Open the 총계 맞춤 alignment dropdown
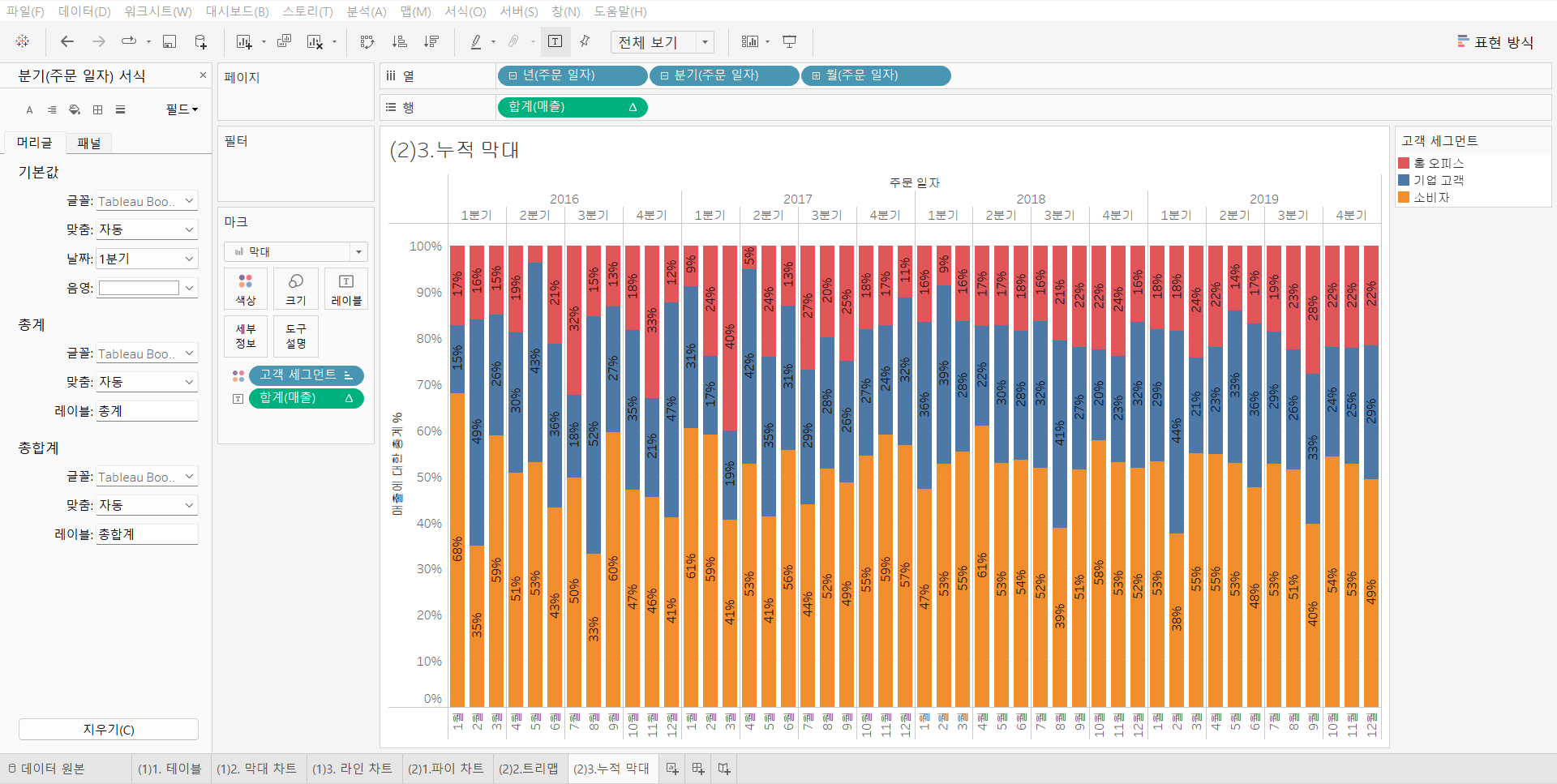The height and width of the screenshot is (784, 1557). pyautogui.click(x=147, y=382)
